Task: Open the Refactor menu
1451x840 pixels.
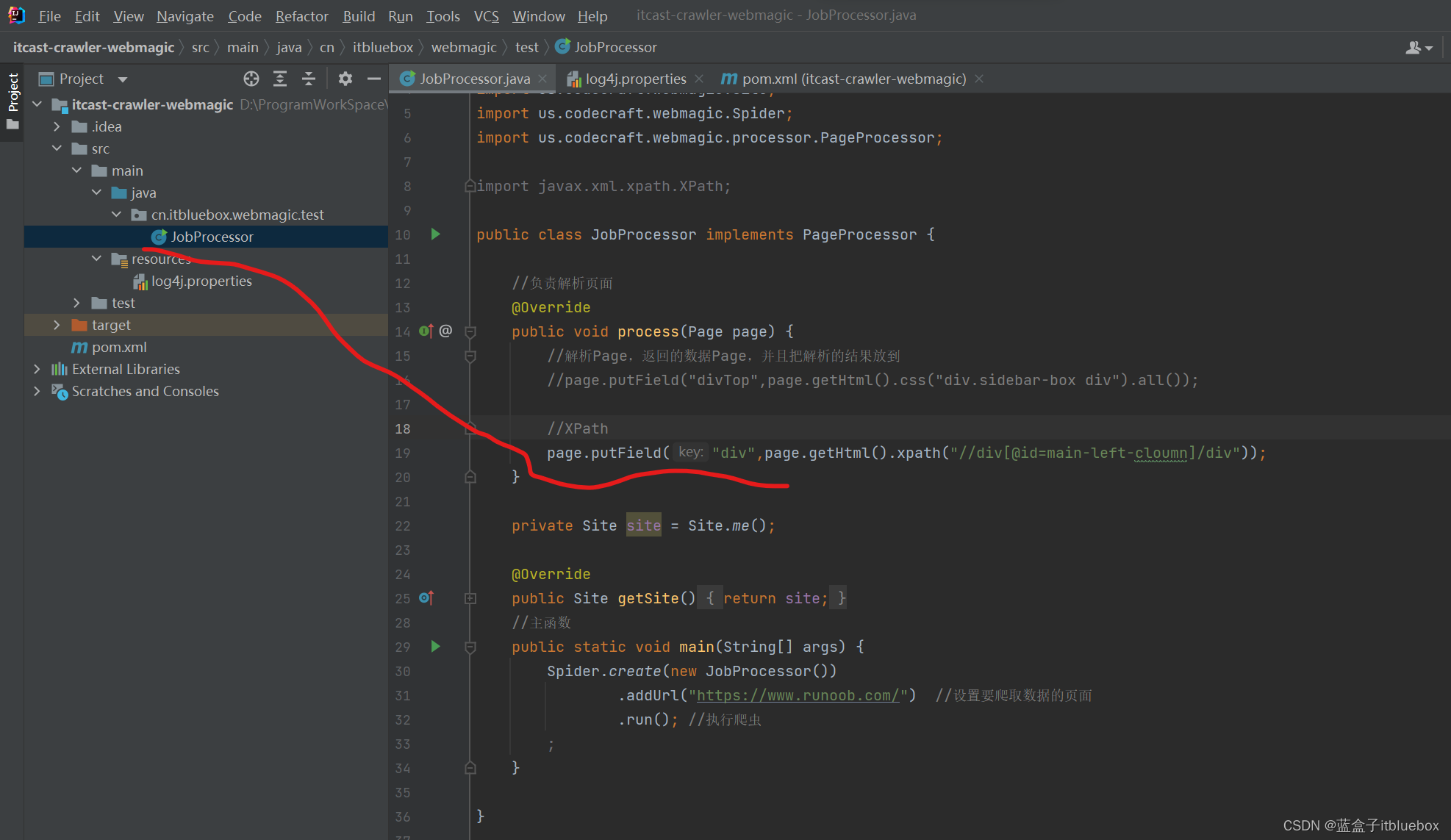Action: click(x=301, y=15)
